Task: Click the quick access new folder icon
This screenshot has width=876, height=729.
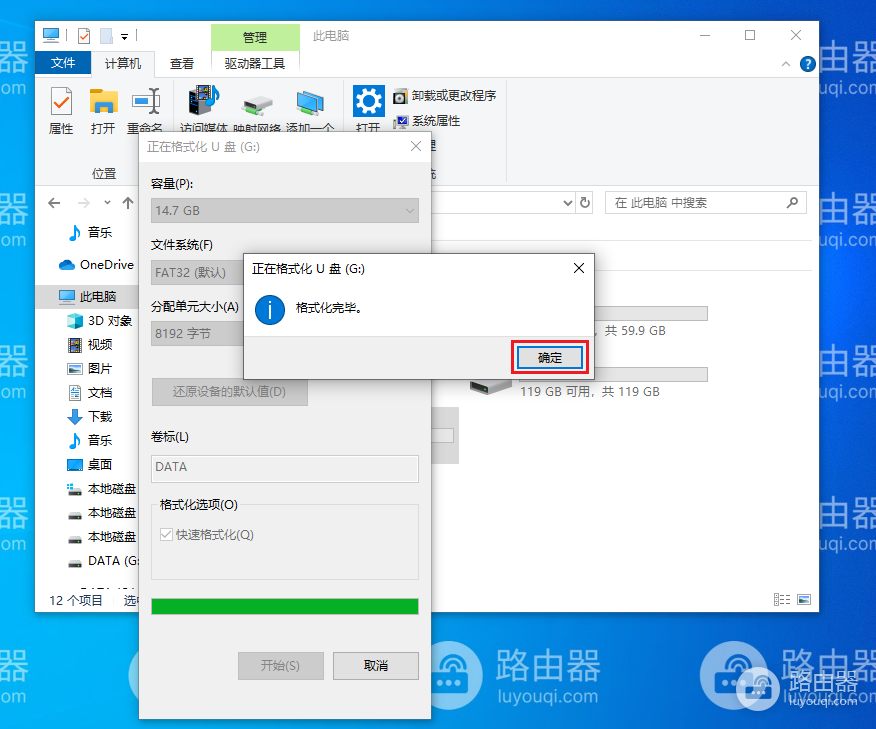Action: 106,36
